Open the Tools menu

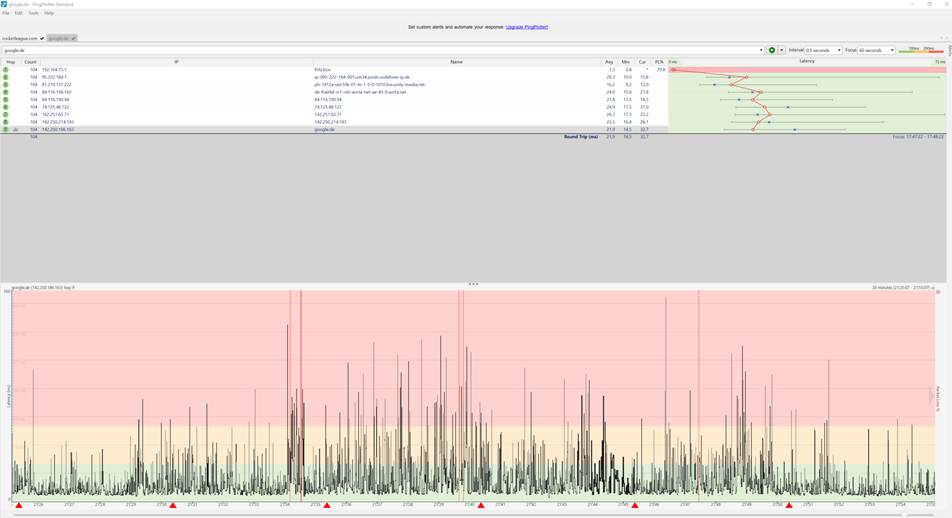[x=33, y=13]
